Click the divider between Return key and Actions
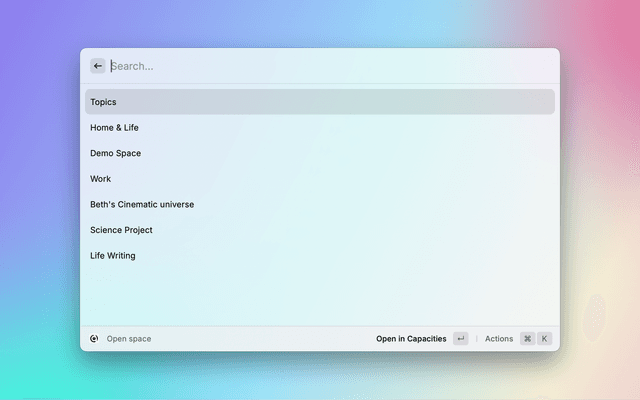The width and height of the screenshot is (640, 400). click(x=476, y=339)
